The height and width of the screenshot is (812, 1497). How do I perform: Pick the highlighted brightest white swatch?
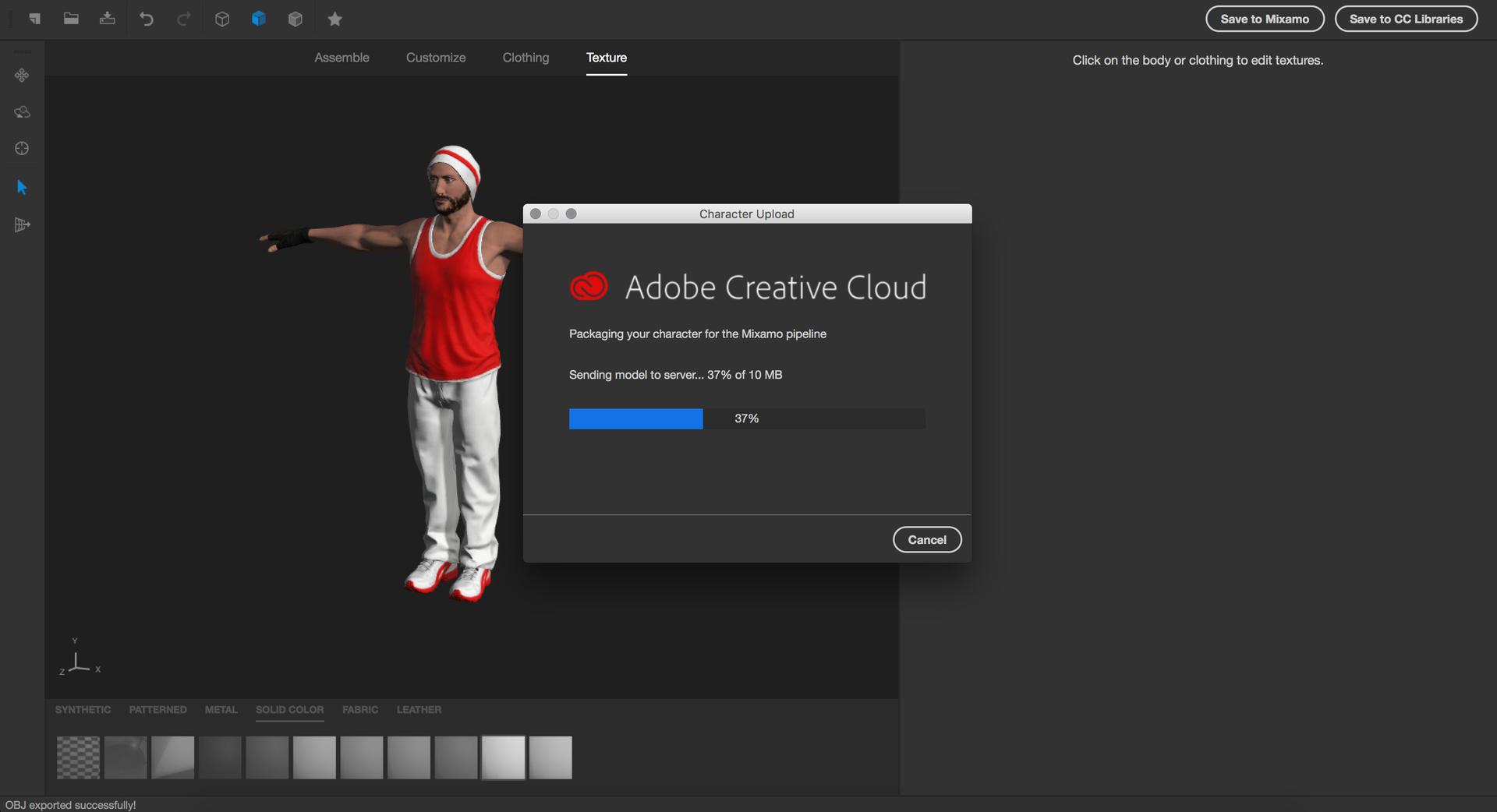click(503, 757)
